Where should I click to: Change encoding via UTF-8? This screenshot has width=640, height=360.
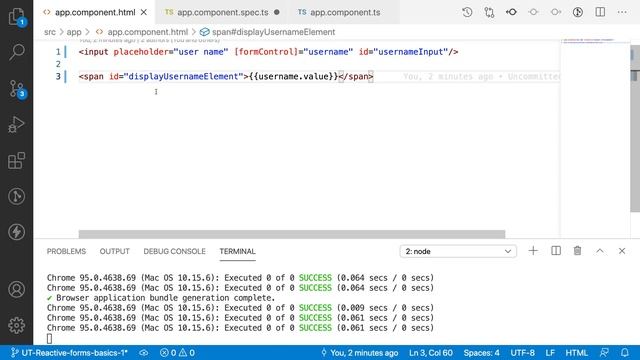tap(522, 353)
